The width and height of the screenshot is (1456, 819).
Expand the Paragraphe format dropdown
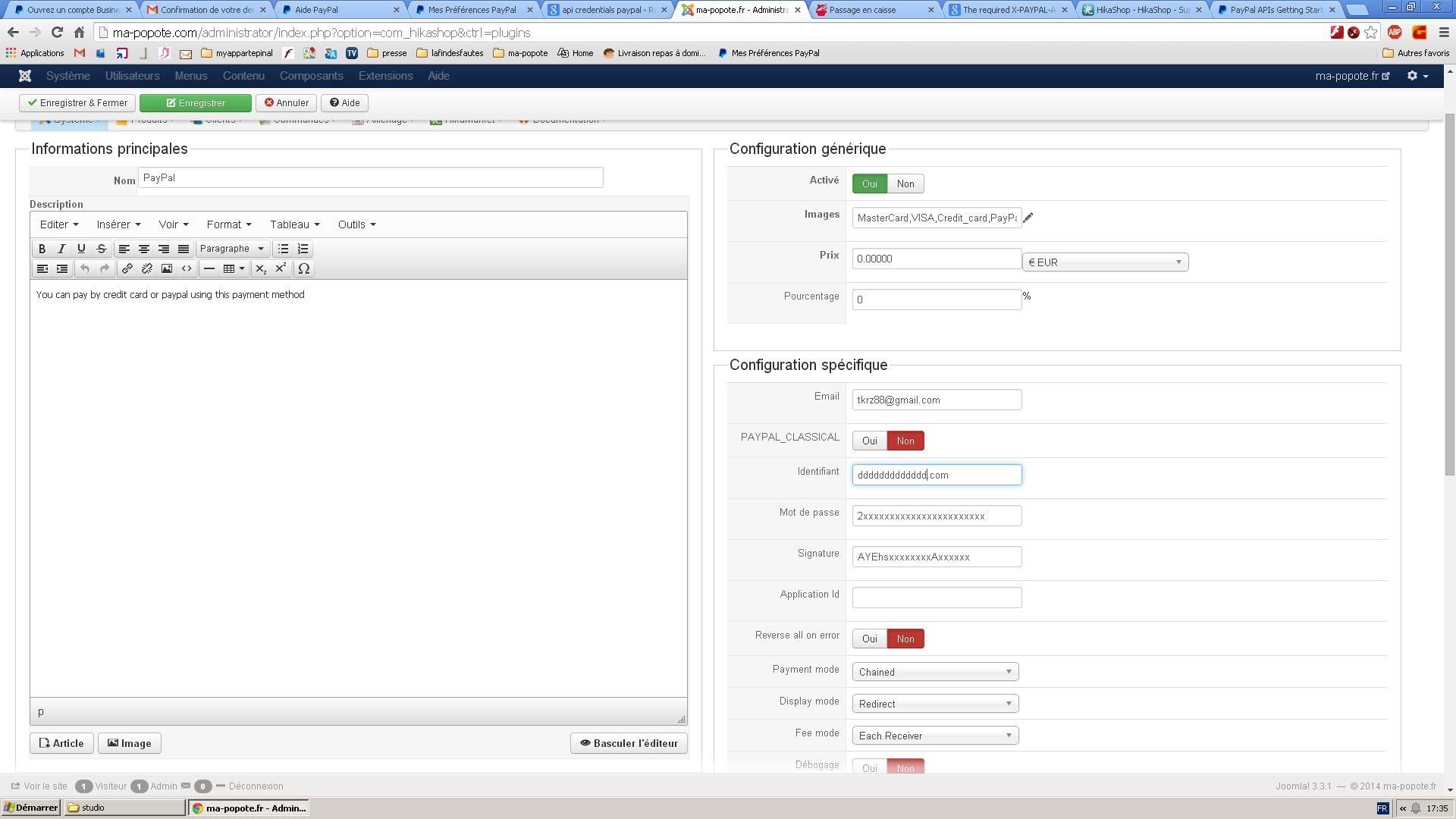tap(232, 249)
